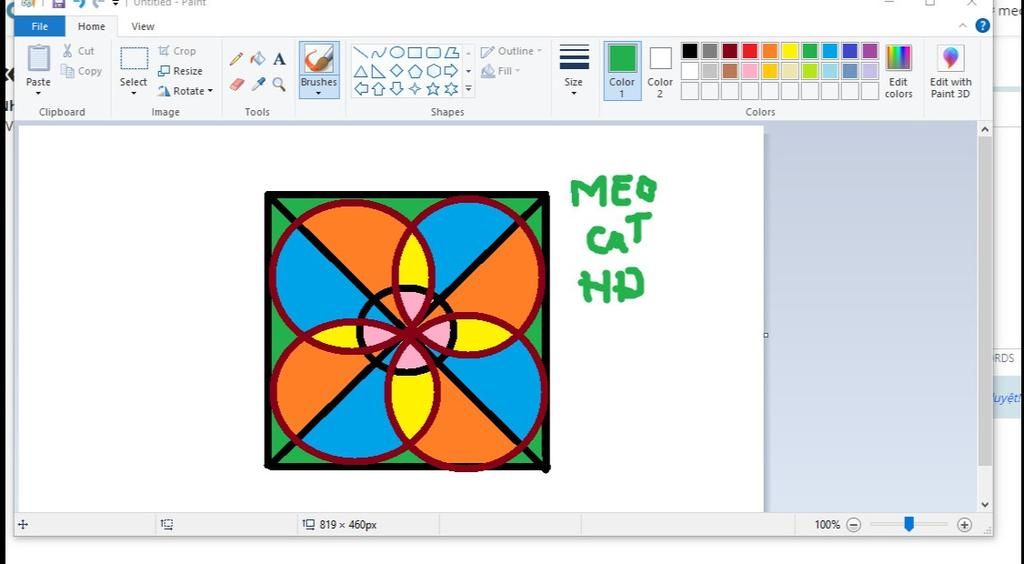Screen dimensions: 1024x564
Task: Choose the Polygon shape
Action: coord(451,52)
